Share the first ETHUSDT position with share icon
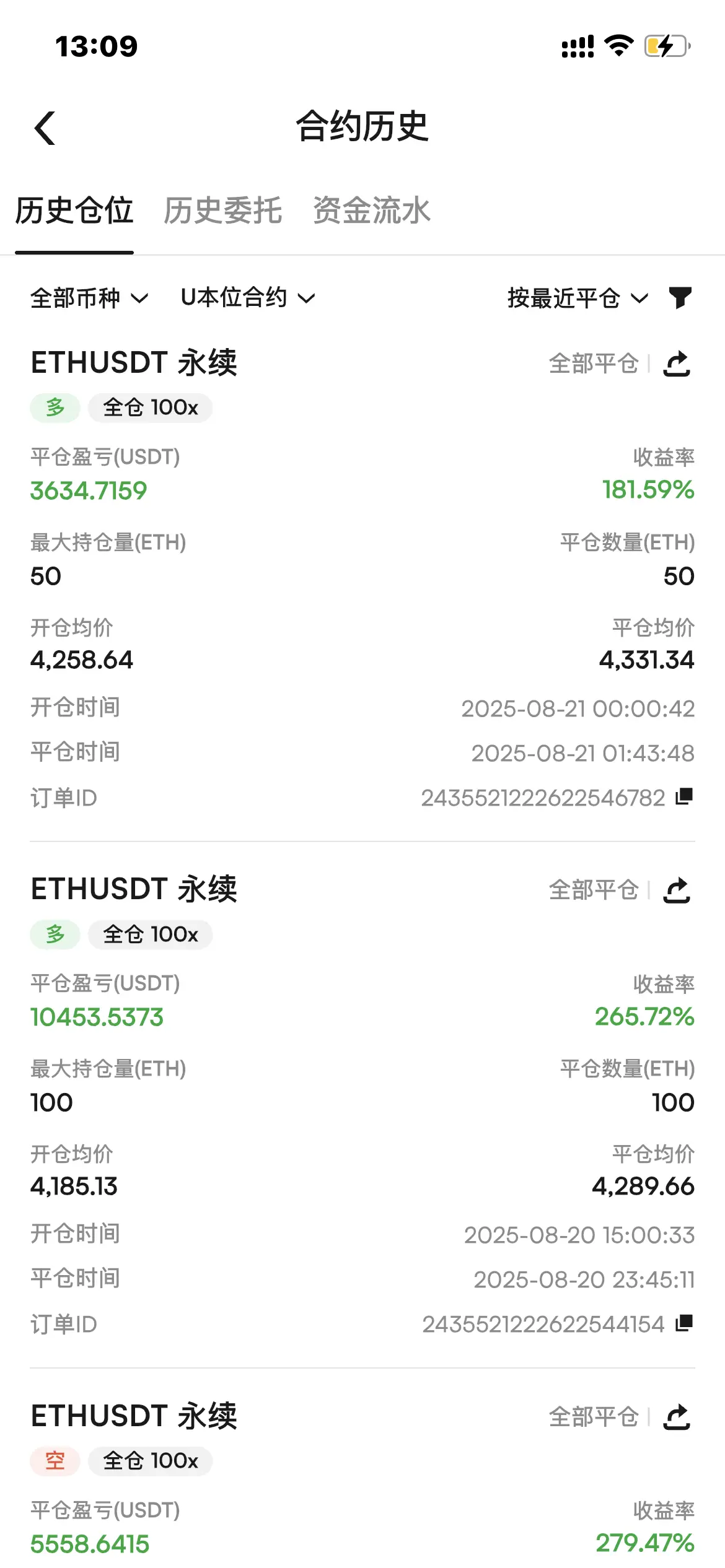The image size is (725, 1568). [x=677, y=364]
